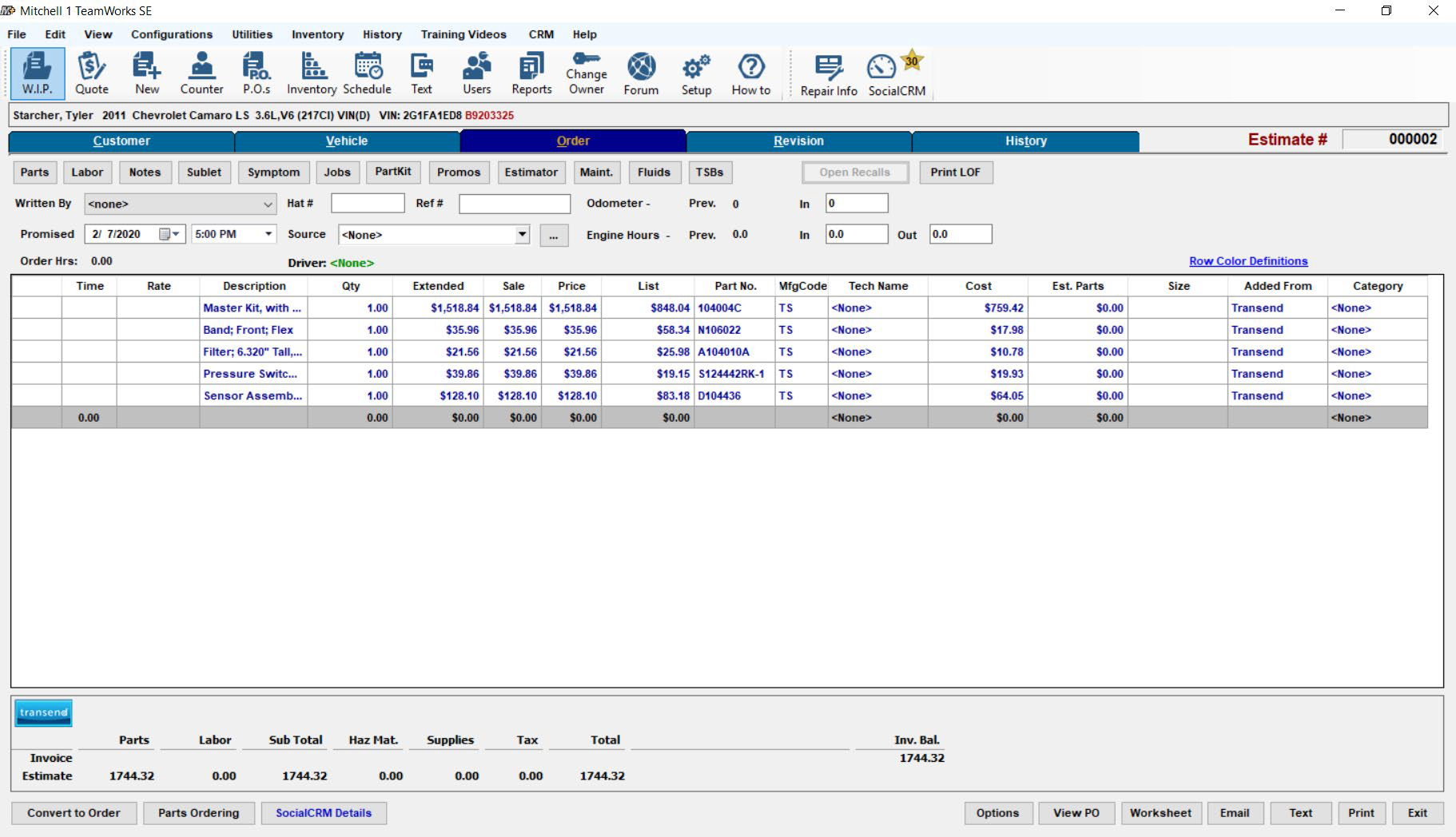Open Row Color Definitions link
Viewport: 1456px width, 837px height.
click(1248, 260)
